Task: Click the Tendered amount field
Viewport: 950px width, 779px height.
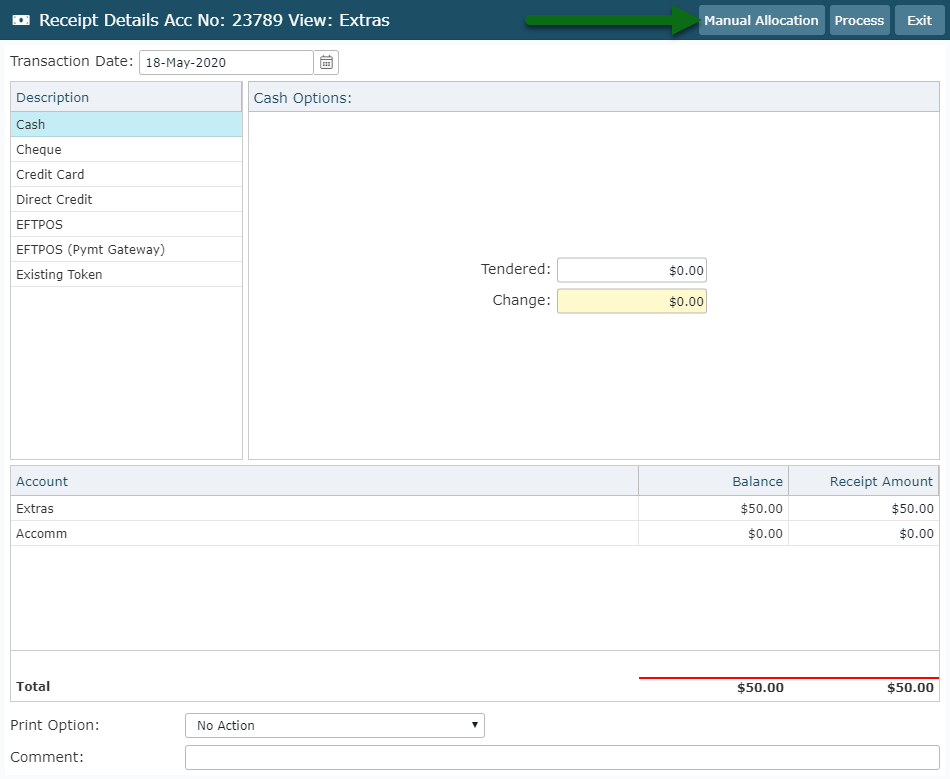Action: (632, 270)
